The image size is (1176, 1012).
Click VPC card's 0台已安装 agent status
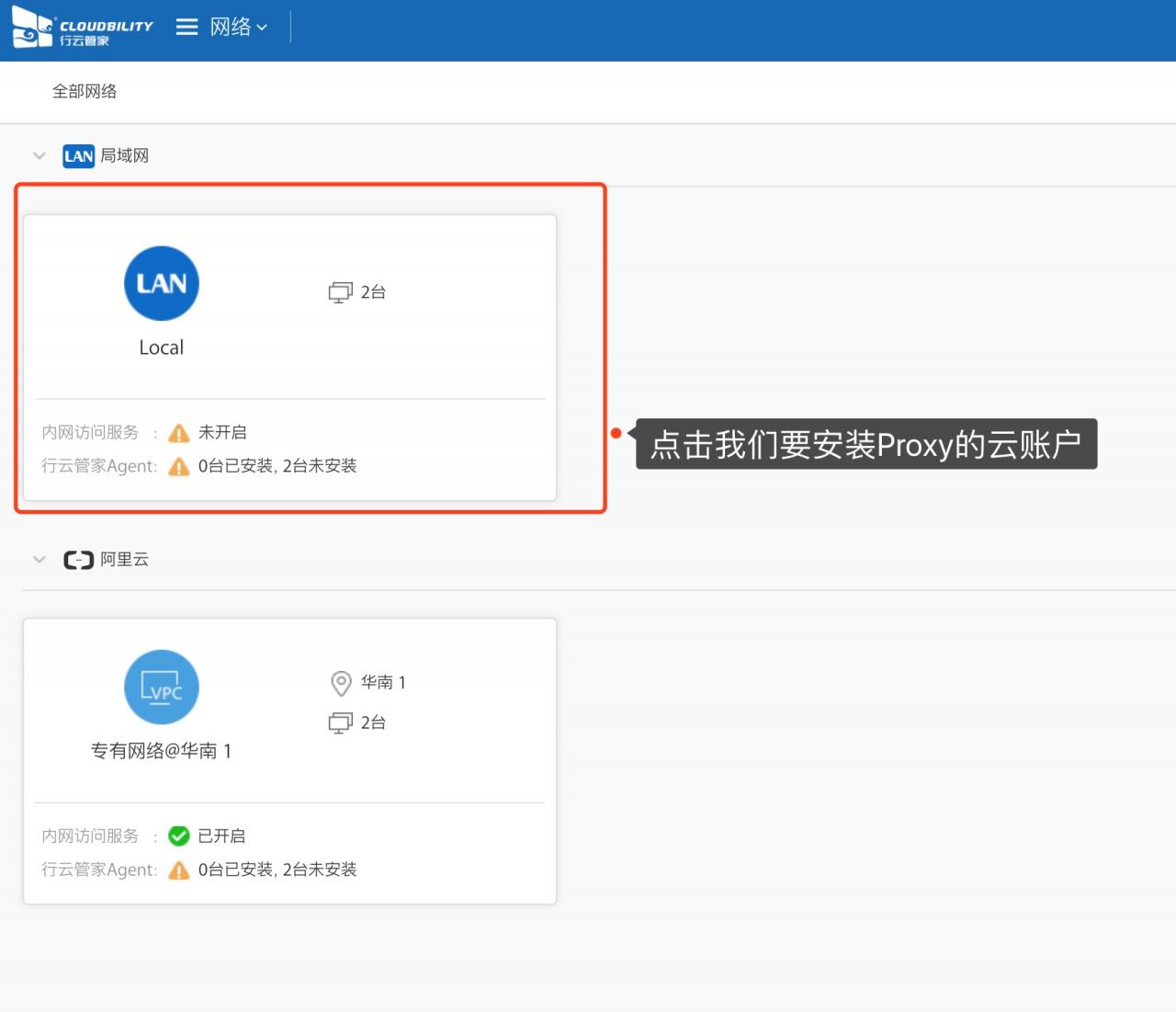[277, 870]
